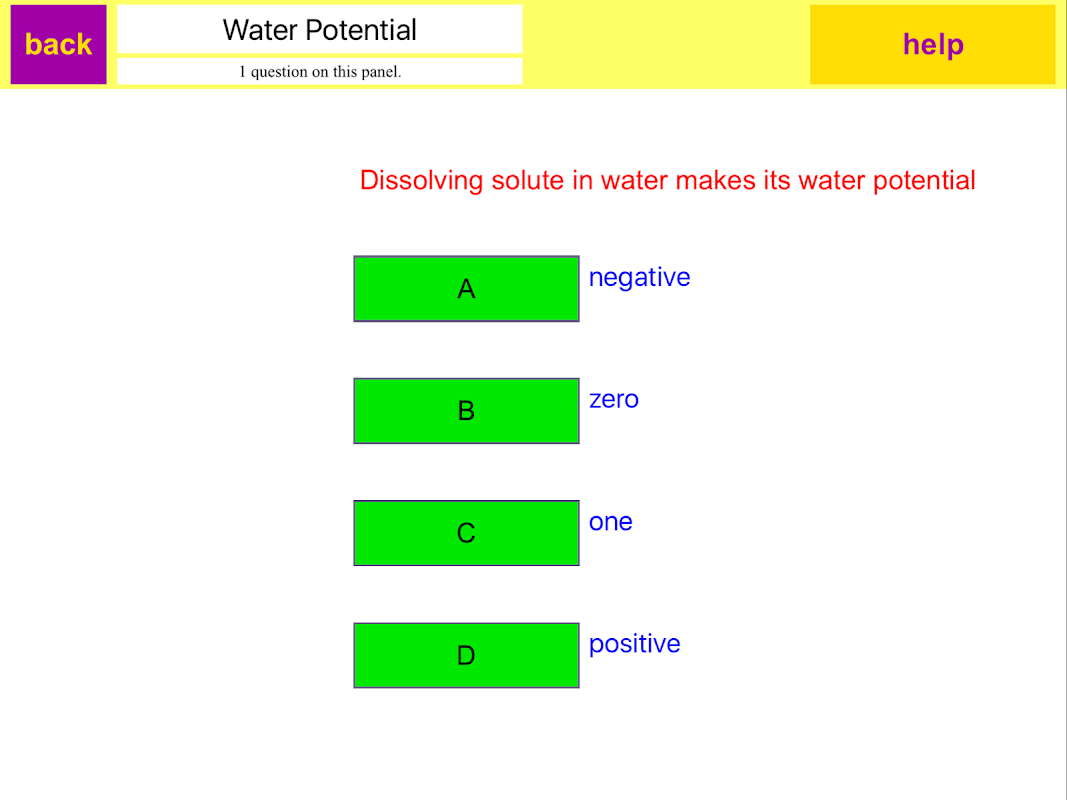This screenshot has height=800, width=1067.
Task: Pick answer button C
Action: [x=466, y=533]
